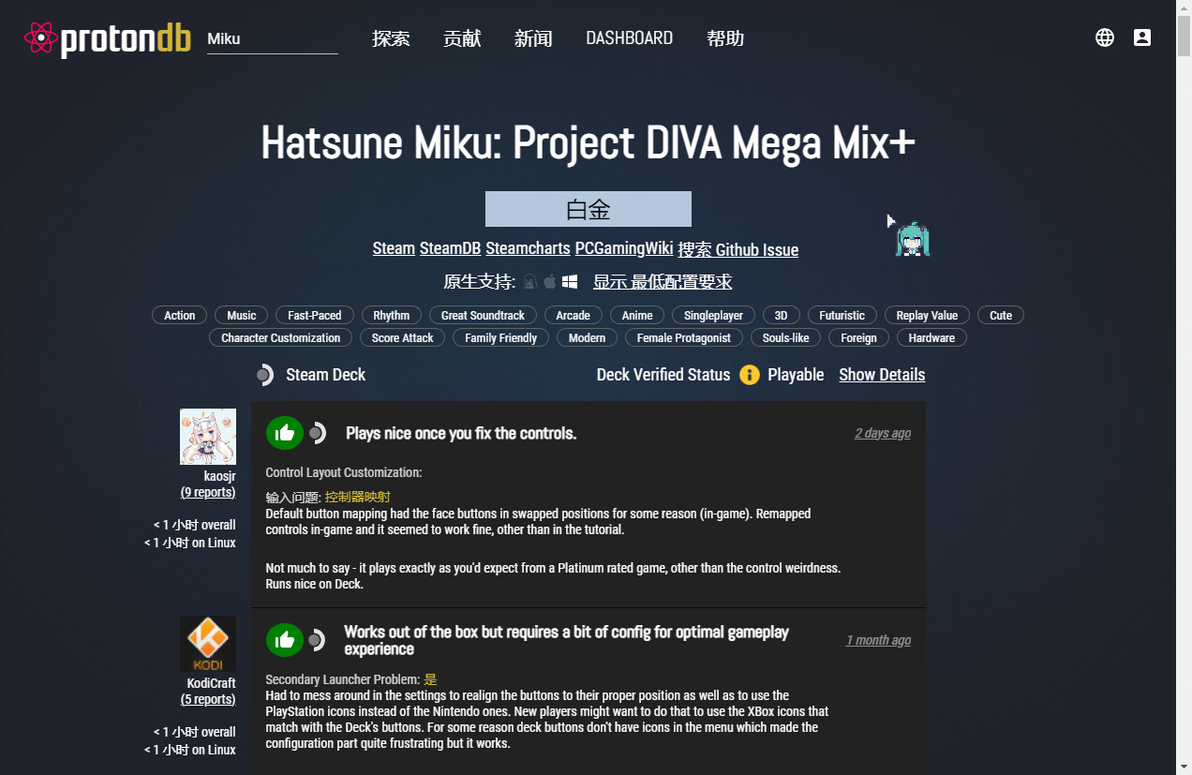Image resolution: width=1192 pixels, height=775 pixels.
Task: Expand Show Details for Deck status
Action: click(x=882, y=375)
